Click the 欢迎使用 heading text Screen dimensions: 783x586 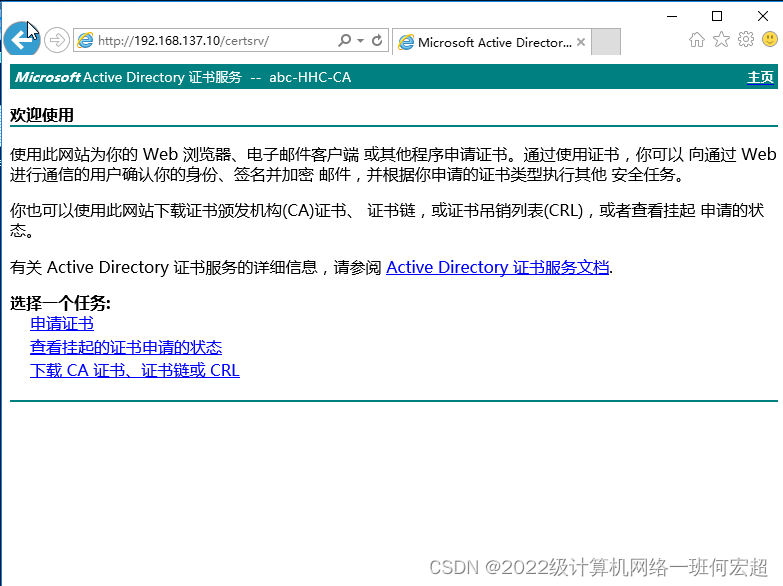tap(42, 115)
